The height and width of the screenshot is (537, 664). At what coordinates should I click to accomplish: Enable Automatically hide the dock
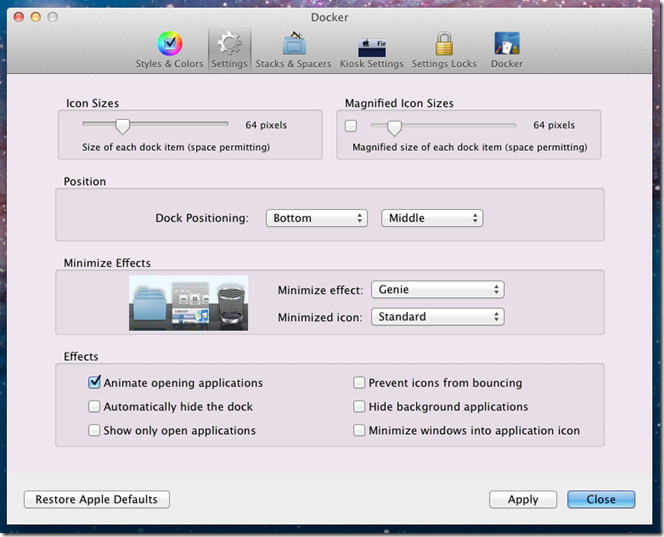[95, 407]
